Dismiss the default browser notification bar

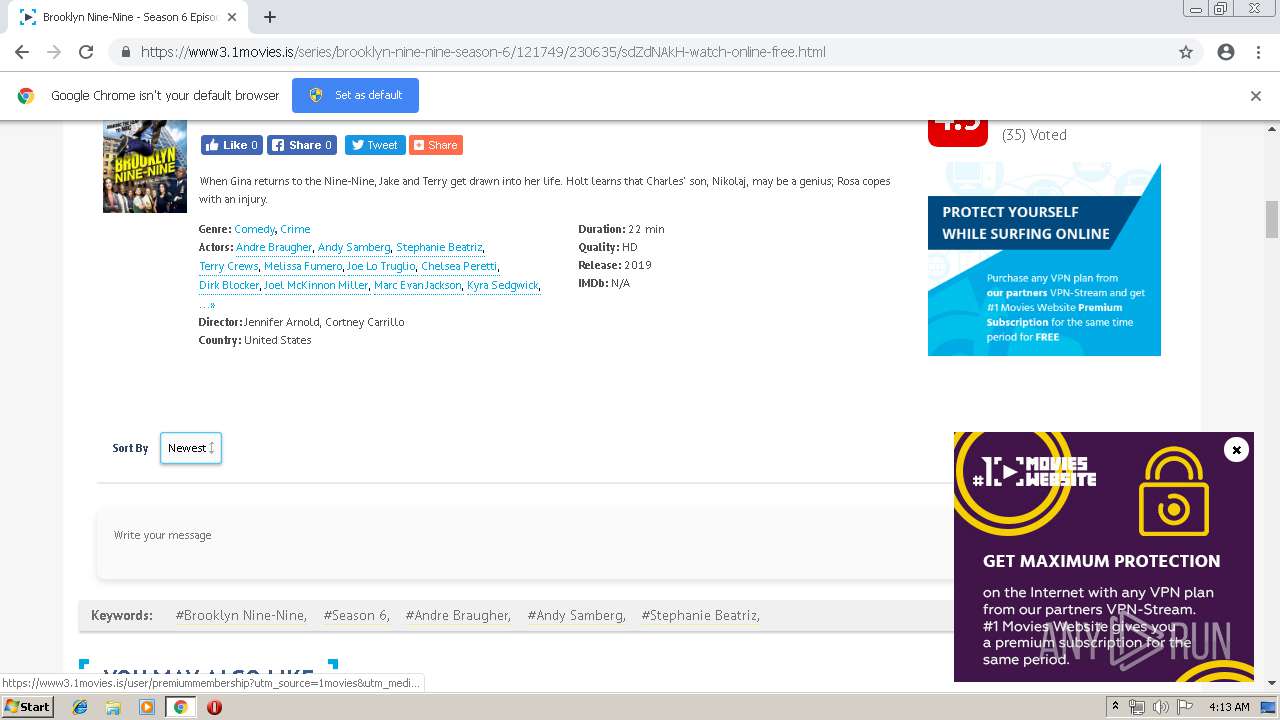[1255, 96]
